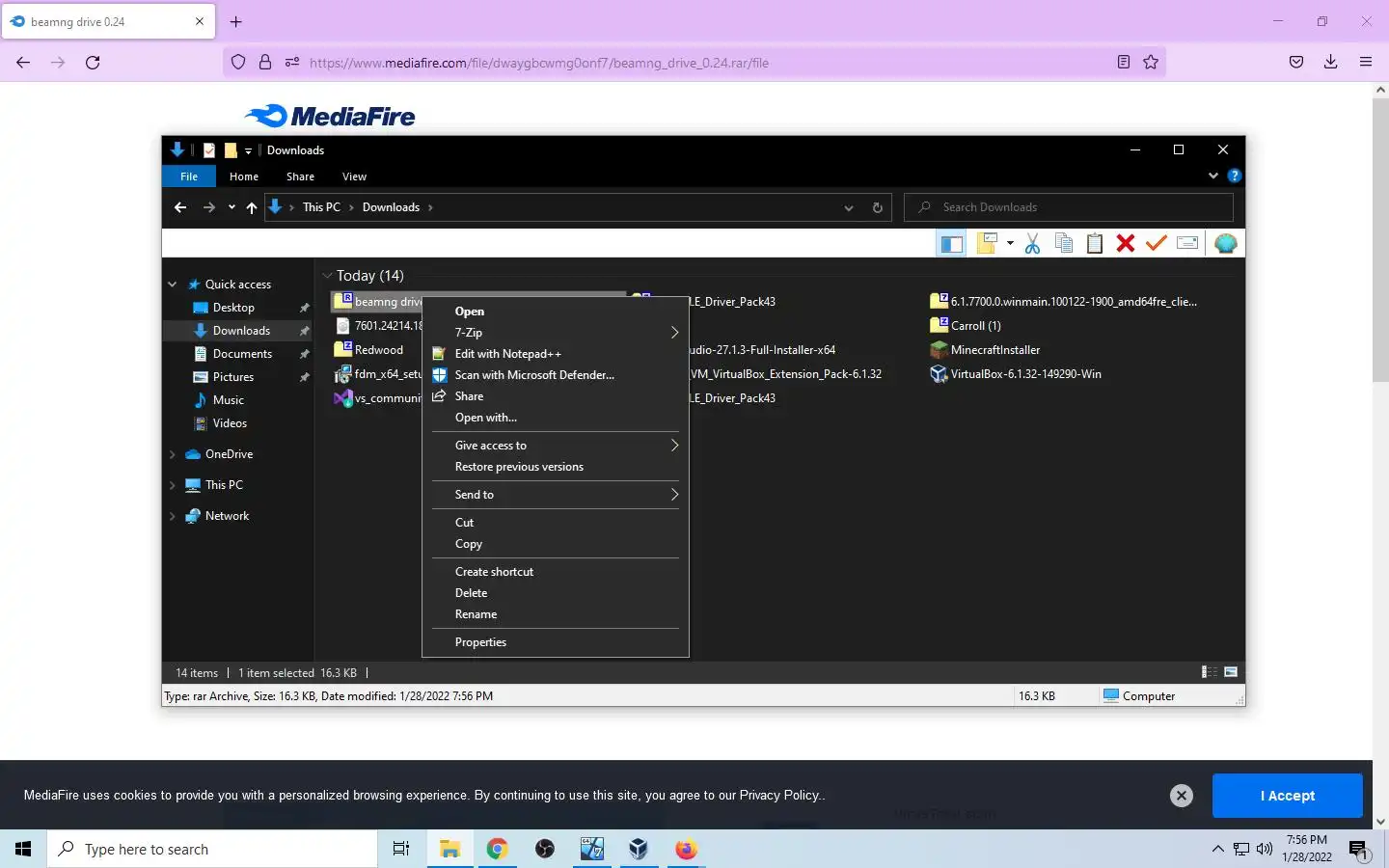The image size is (1389, 868).
Task: Click the title bar properties checklist icon
Action: pyautogui.click(x=208, y=150)
